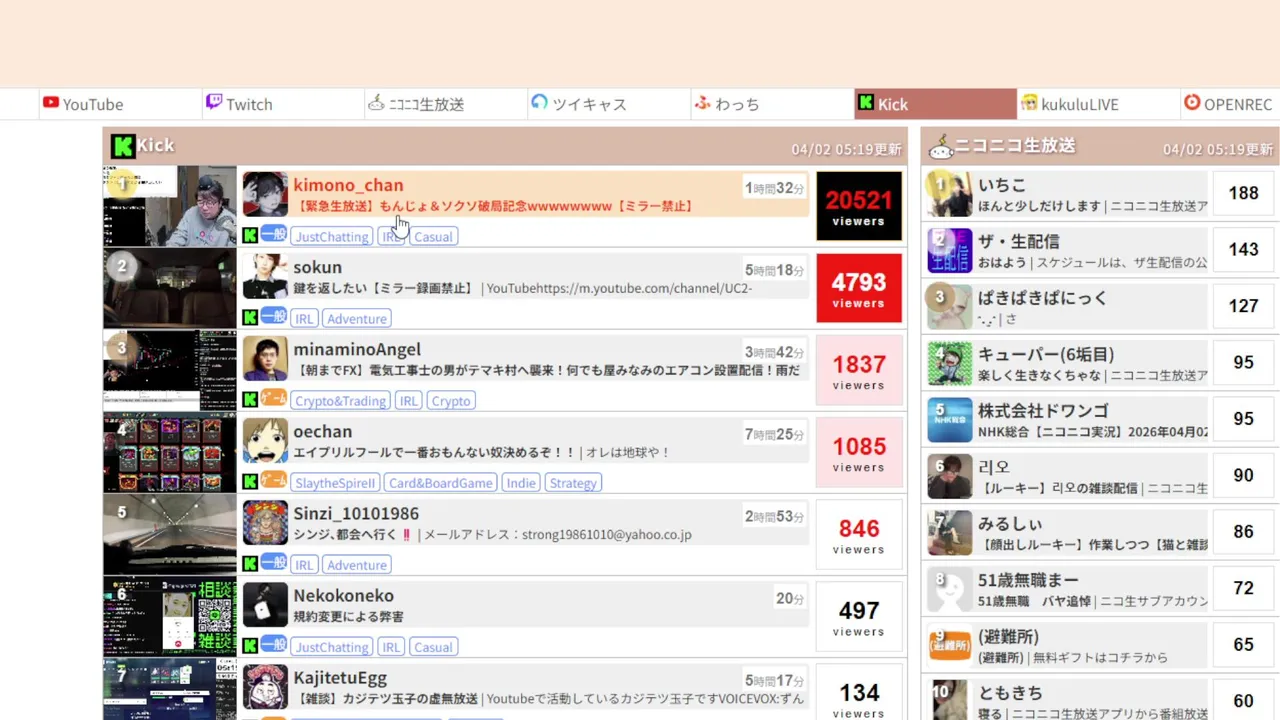The height and width of the screenshot is (720, 1280).
Task: Switch to the OPENREC tab
Action: (1230, 104)
